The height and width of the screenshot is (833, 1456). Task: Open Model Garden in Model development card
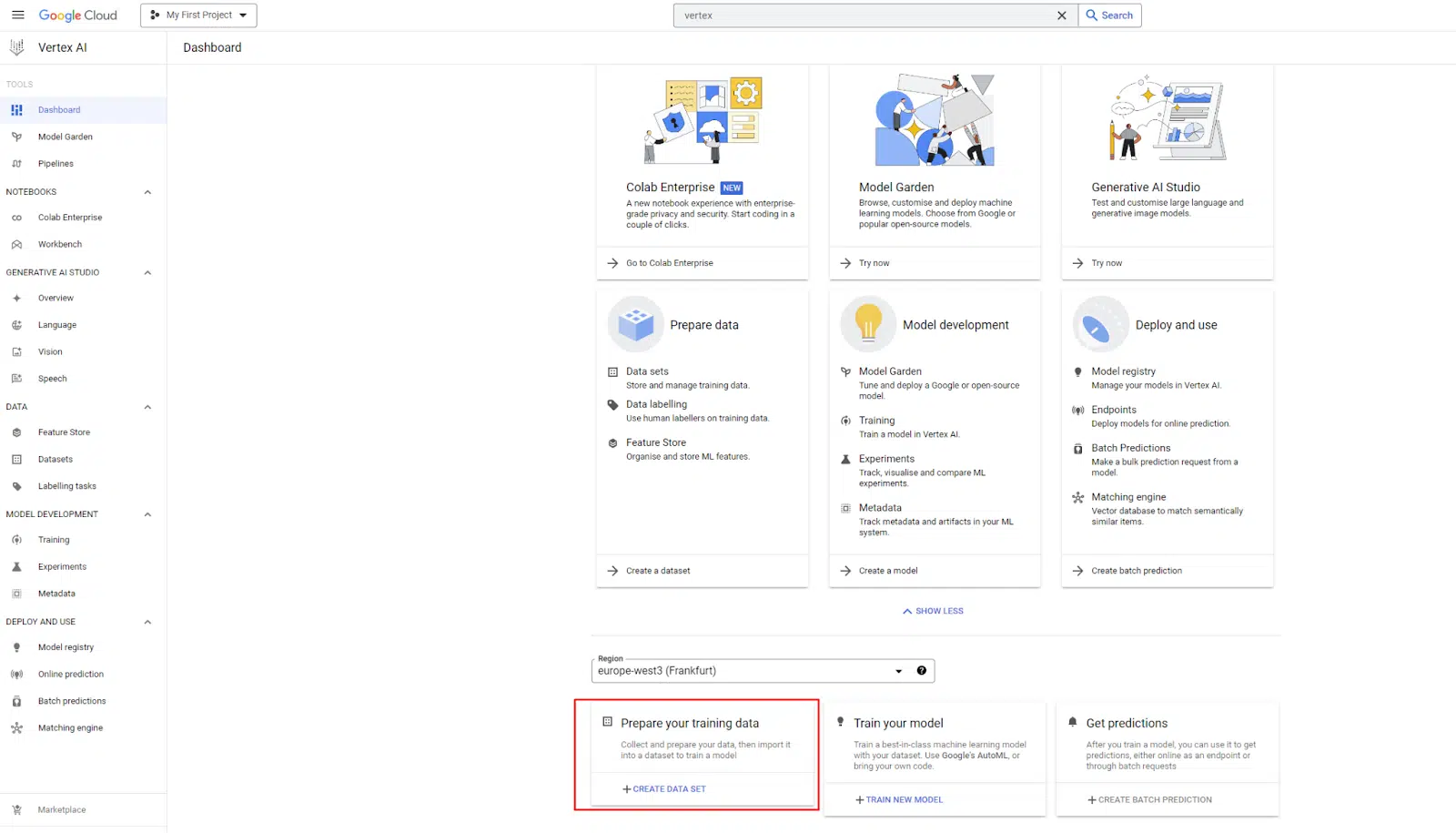point(890,371)
